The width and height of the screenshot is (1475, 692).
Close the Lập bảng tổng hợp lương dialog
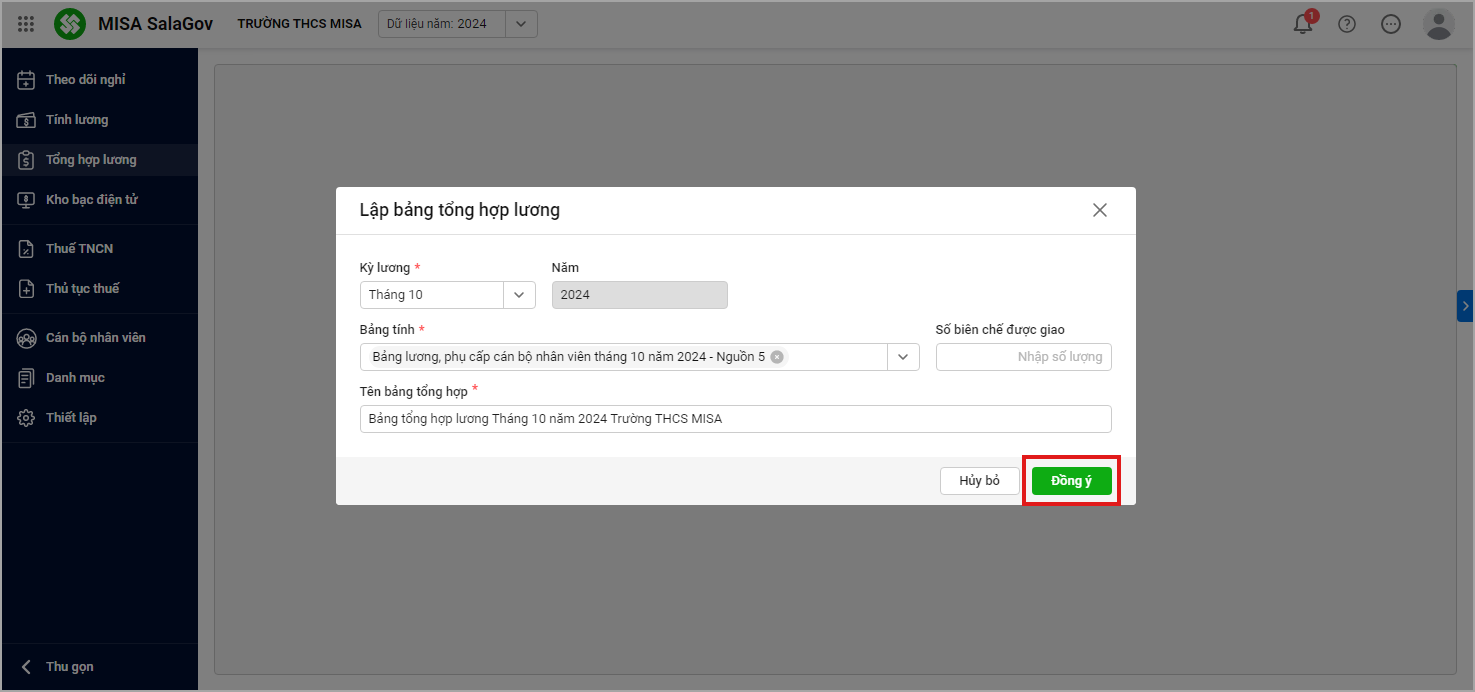pos(1100,210)
